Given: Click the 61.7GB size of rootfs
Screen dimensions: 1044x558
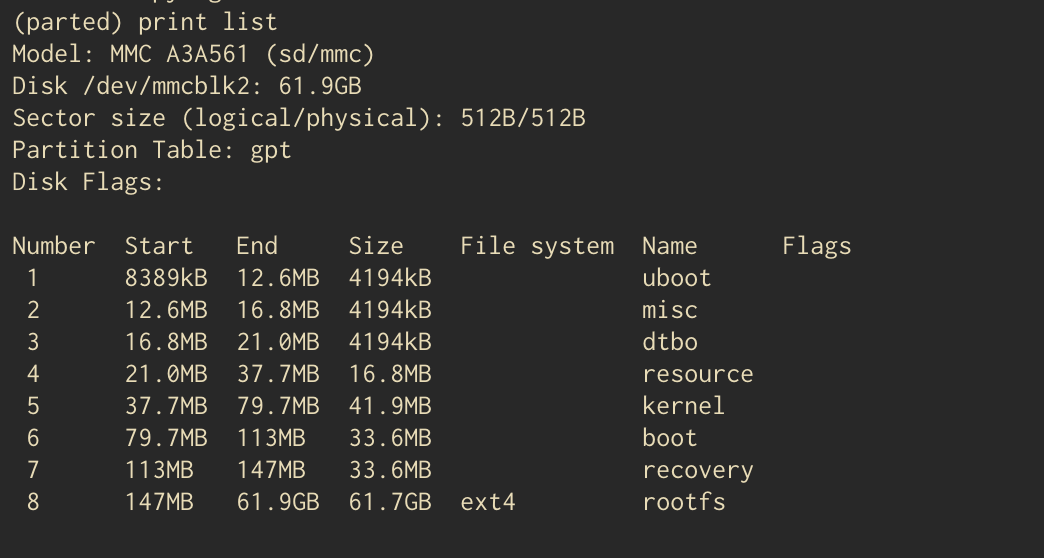Looking at the screenshot, I should coord(390,502).
